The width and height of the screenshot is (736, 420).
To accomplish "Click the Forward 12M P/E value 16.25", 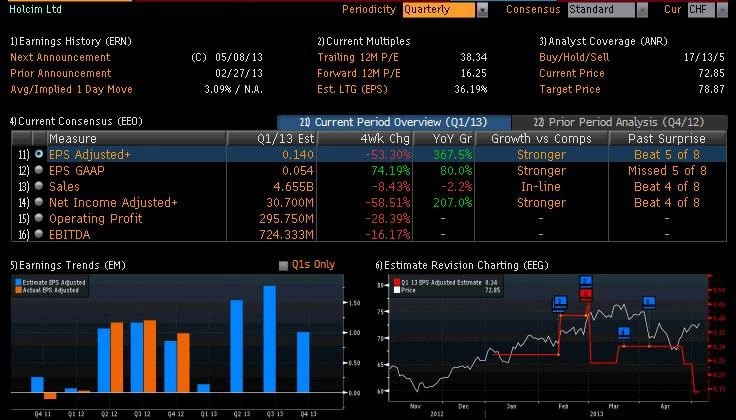I will [x=474, y=73].
